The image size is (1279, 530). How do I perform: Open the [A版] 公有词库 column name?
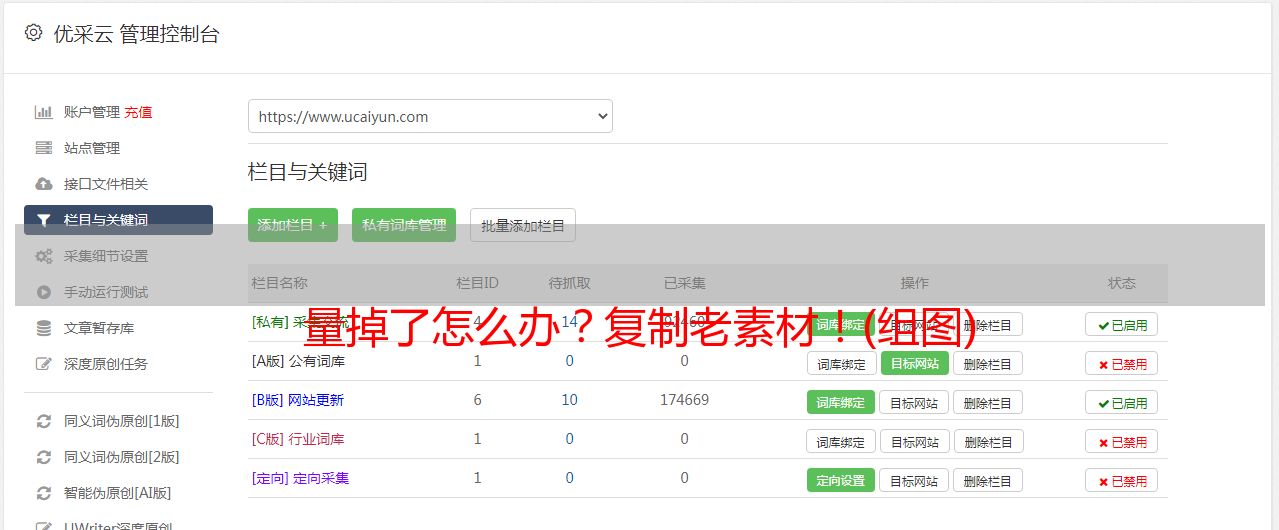tap(298, 361)
